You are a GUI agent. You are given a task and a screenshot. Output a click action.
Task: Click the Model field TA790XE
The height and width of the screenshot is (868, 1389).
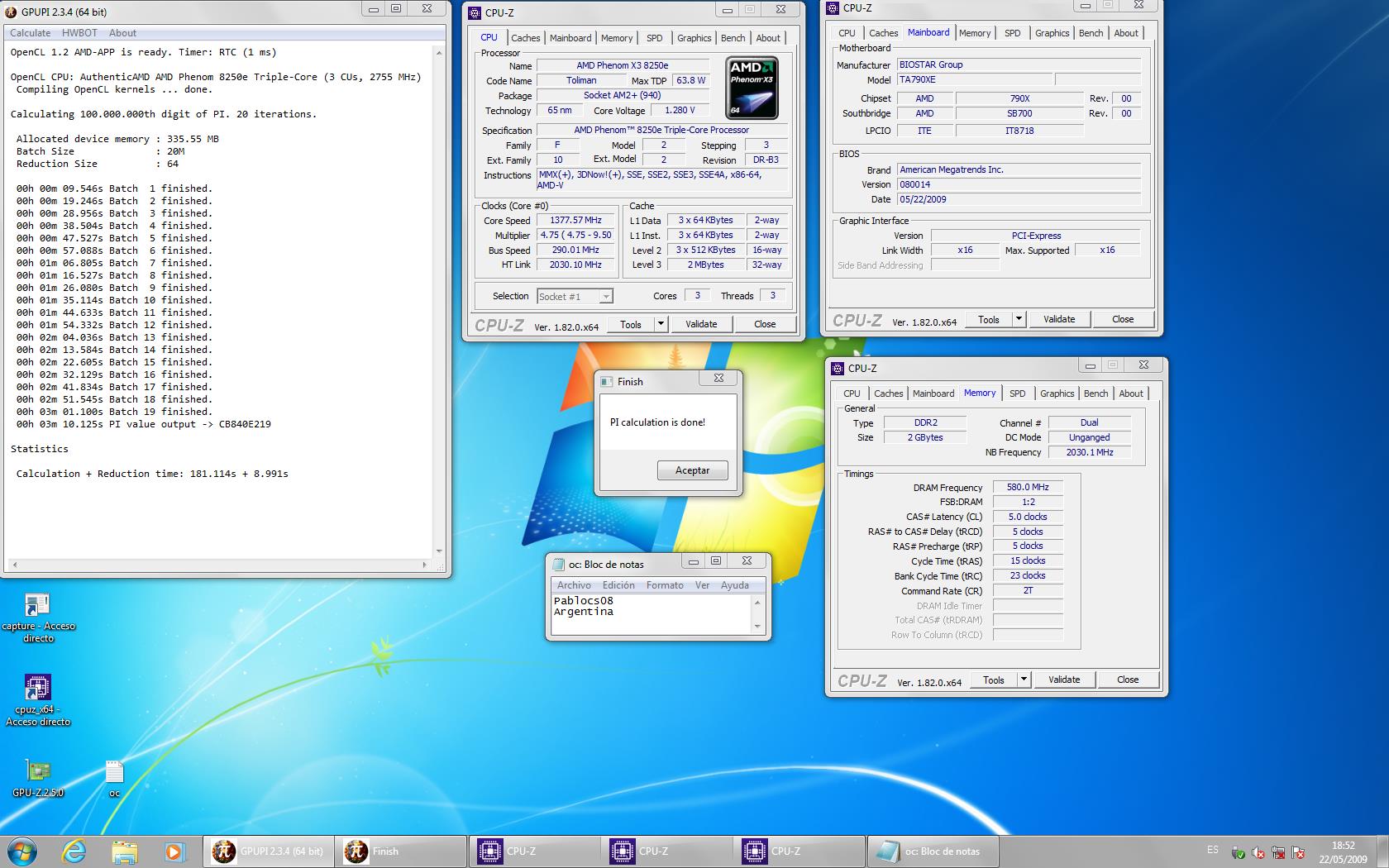tap(975, 80)
